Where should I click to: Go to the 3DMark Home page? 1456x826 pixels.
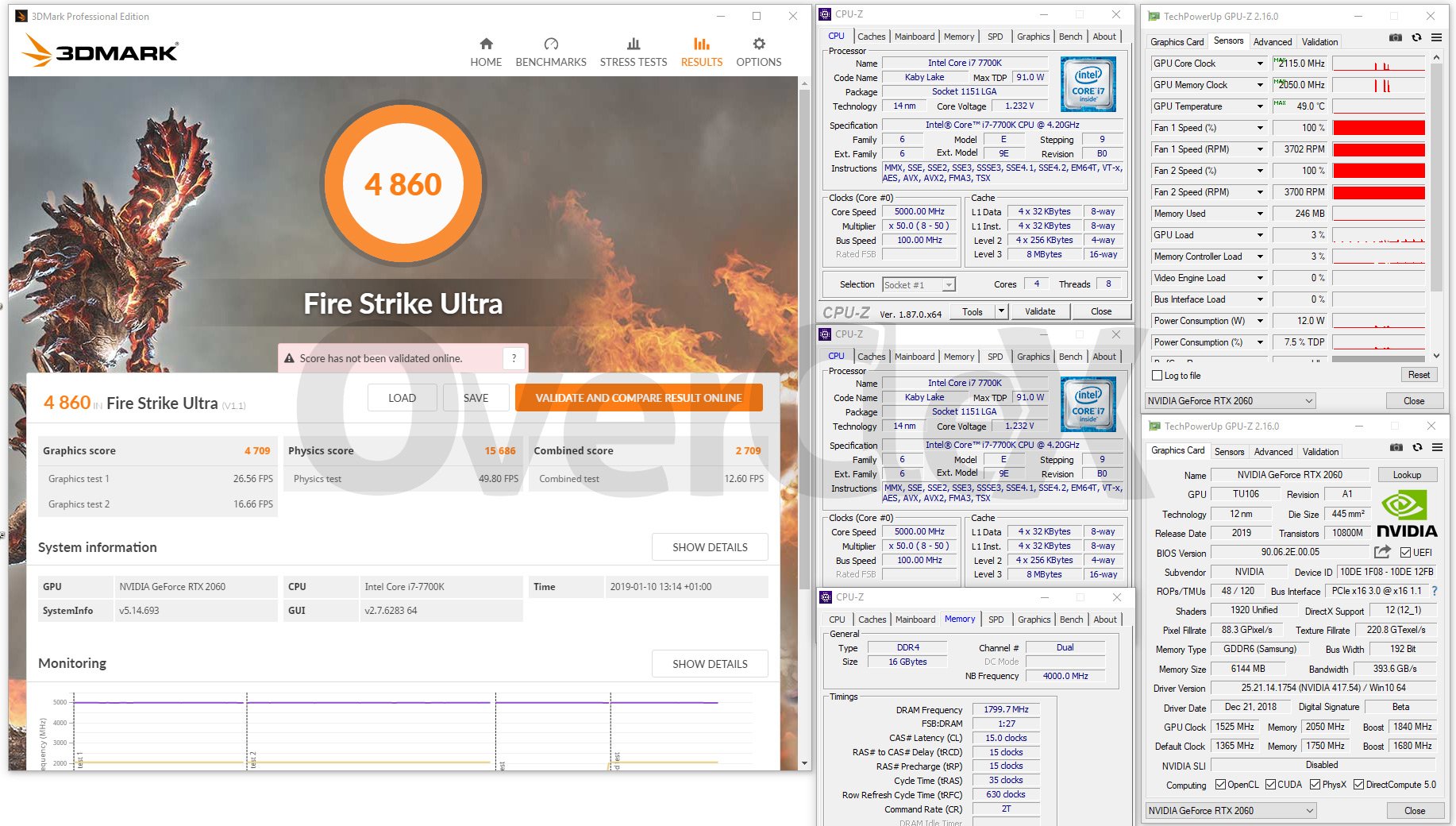click(x=486, y=52)
